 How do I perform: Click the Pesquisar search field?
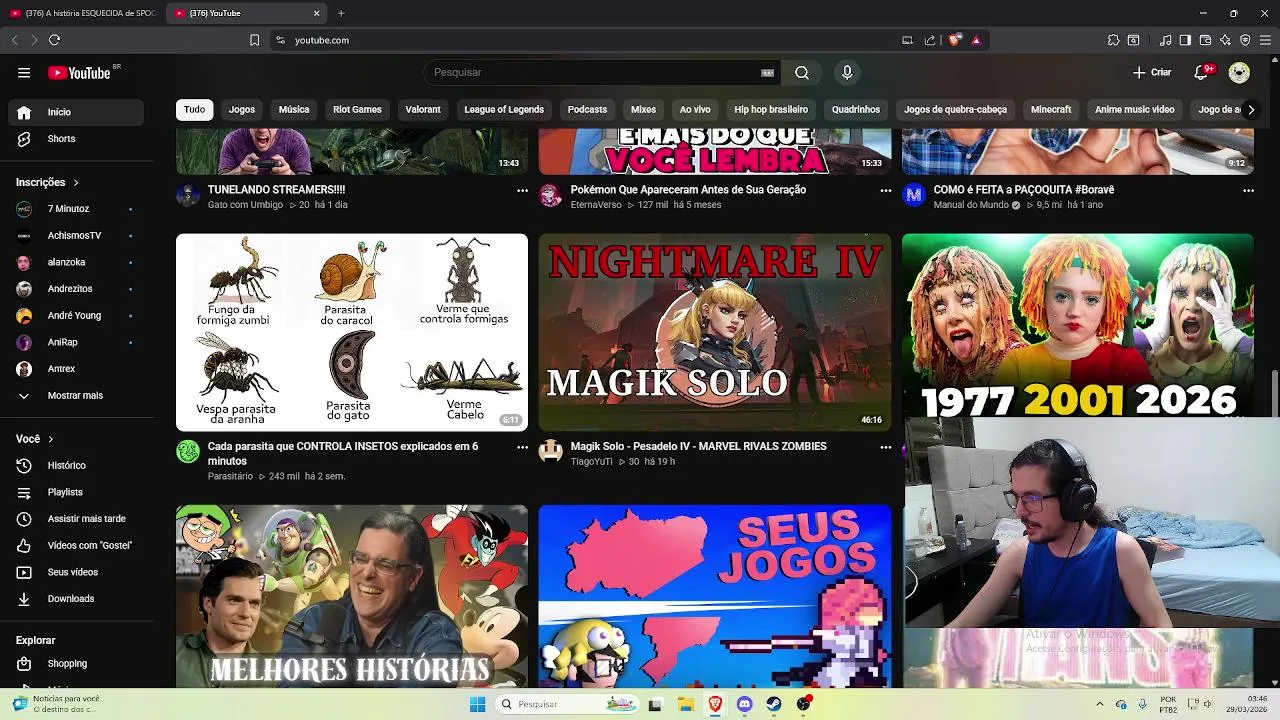coord(603,72)
